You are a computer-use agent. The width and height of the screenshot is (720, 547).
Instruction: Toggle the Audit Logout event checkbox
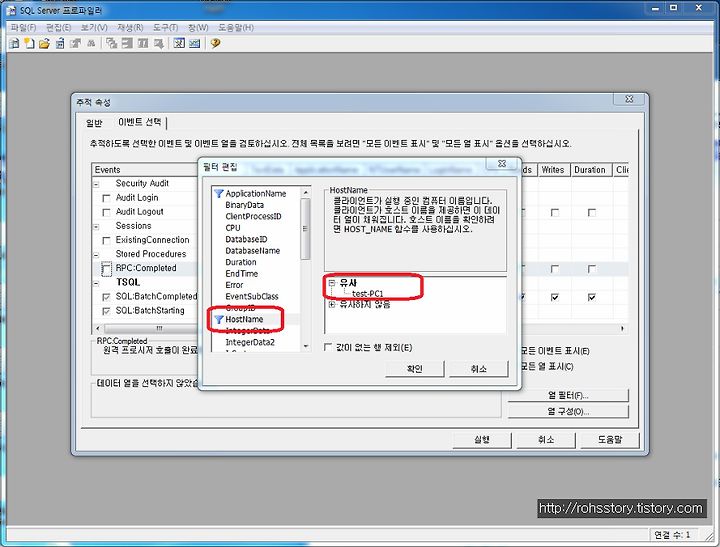(x=106, y=212)
